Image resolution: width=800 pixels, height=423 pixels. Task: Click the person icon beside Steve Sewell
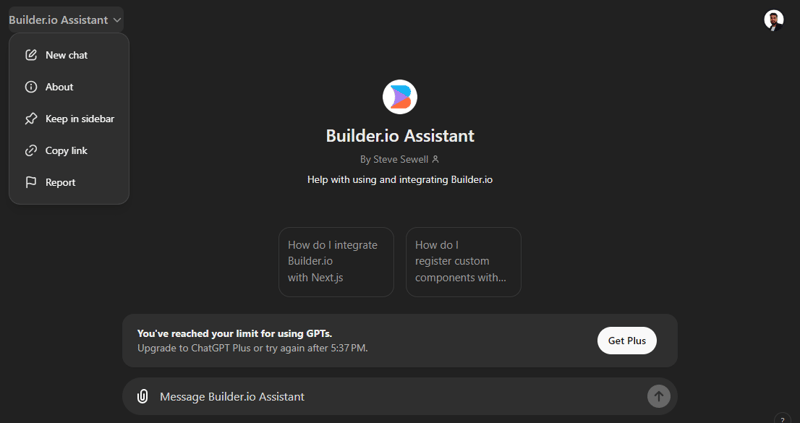(x=435, y=159)
